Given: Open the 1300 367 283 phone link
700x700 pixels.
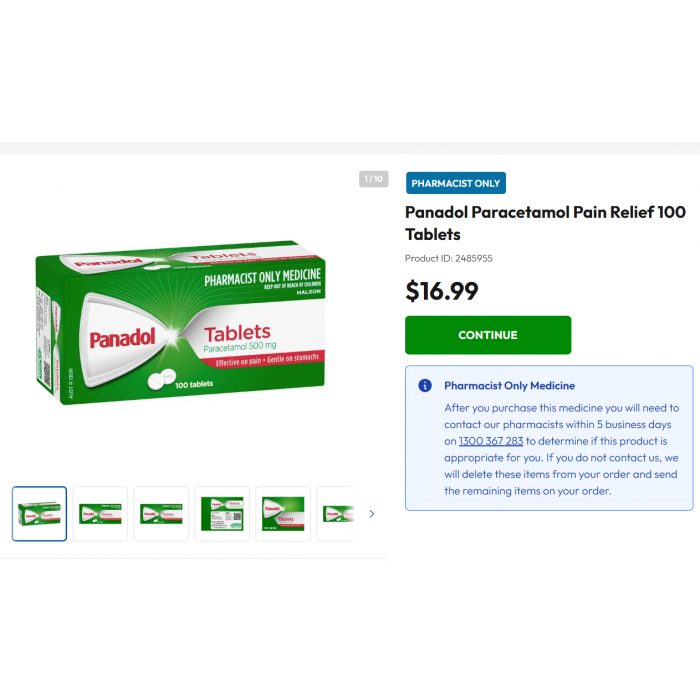Looking at the screenshot, I should point(491,441).
